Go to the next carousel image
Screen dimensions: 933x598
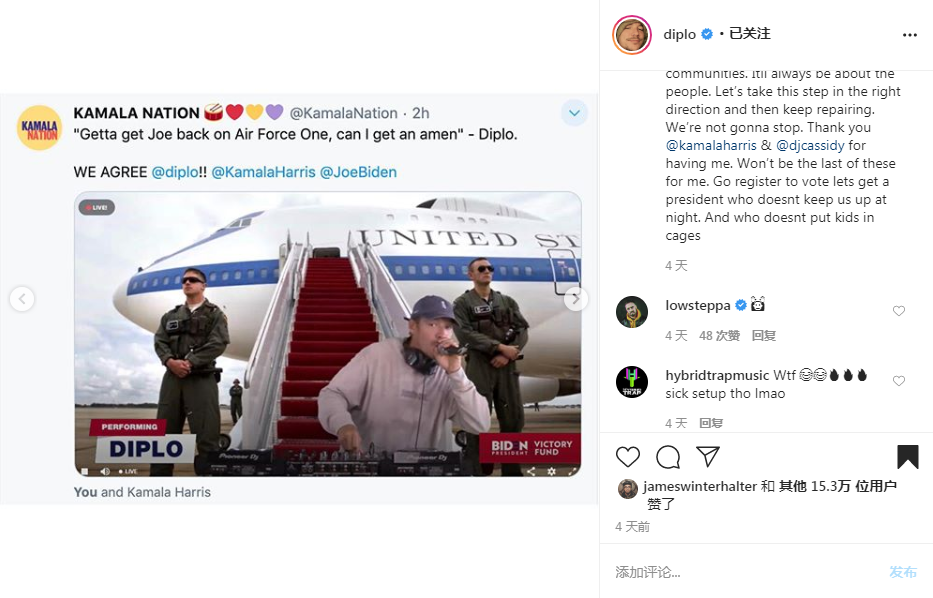(x=575, y=299)
